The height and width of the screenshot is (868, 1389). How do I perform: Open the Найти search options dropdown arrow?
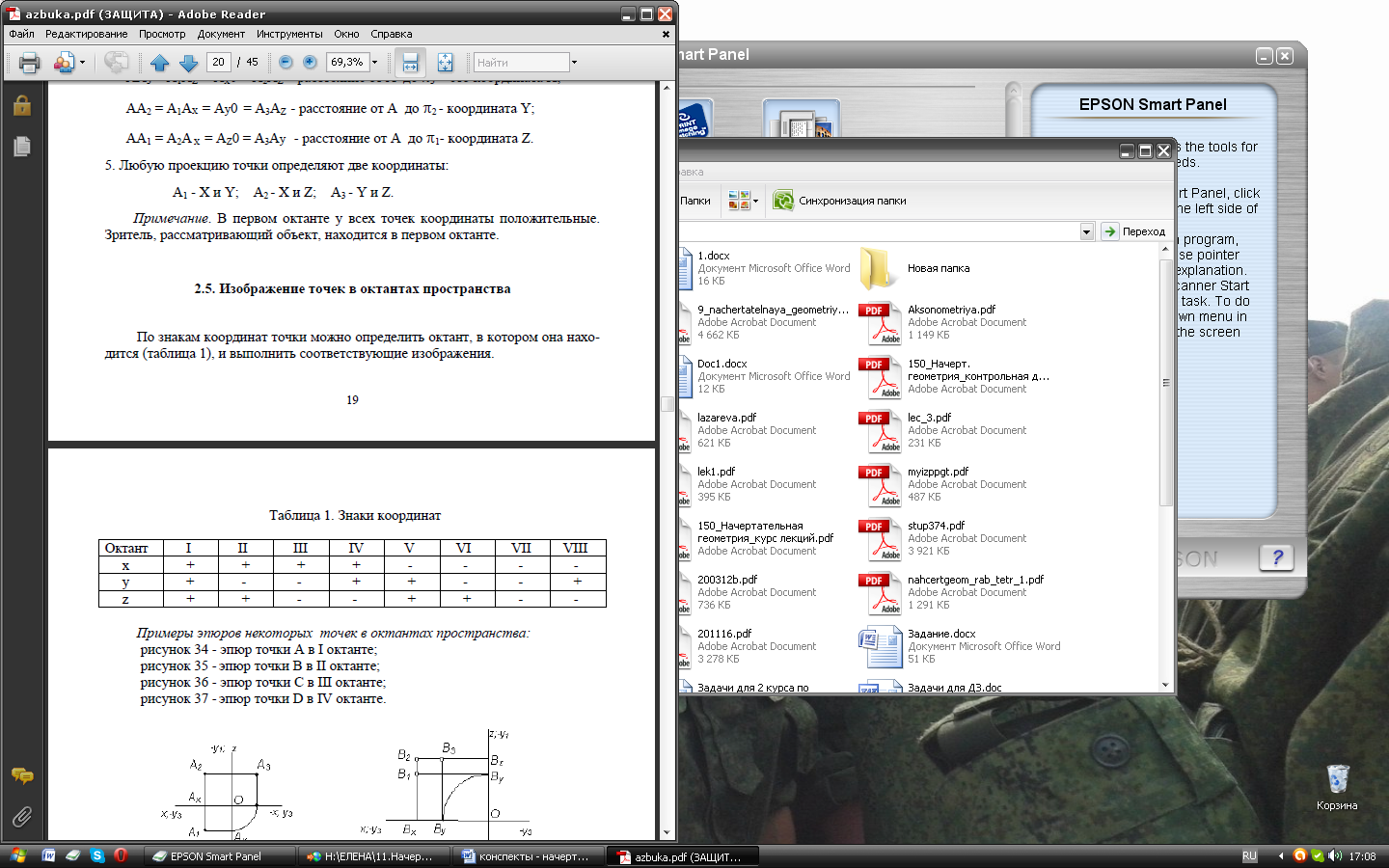(574, 63)
